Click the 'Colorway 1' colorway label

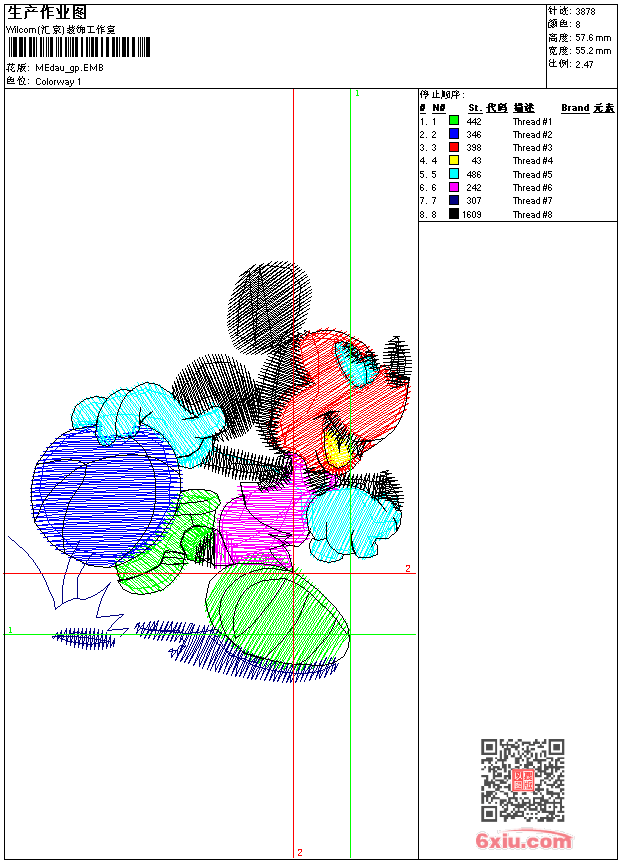click(x=58, y=82)
